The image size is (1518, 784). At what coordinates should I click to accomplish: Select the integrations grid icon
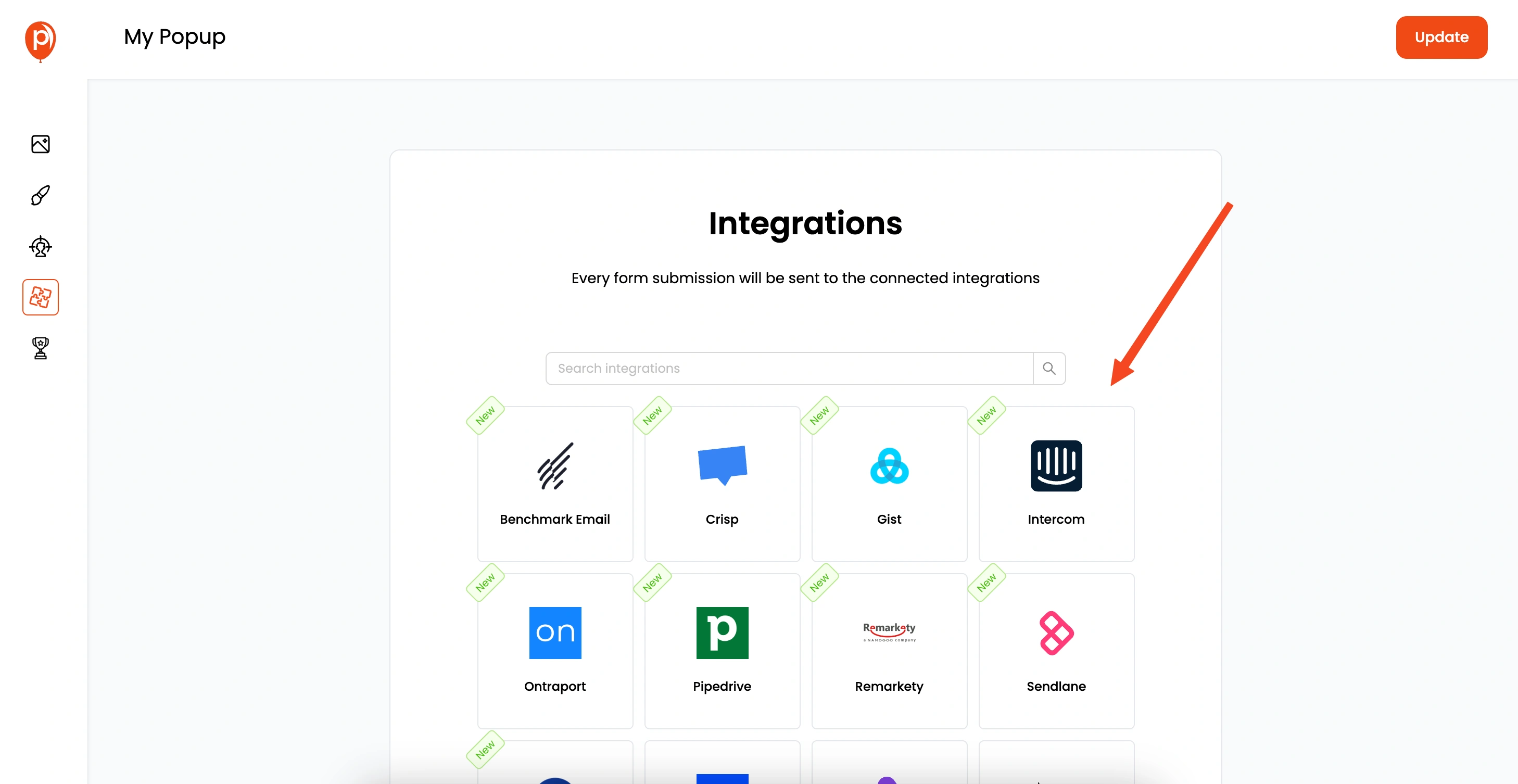point(40,297)
